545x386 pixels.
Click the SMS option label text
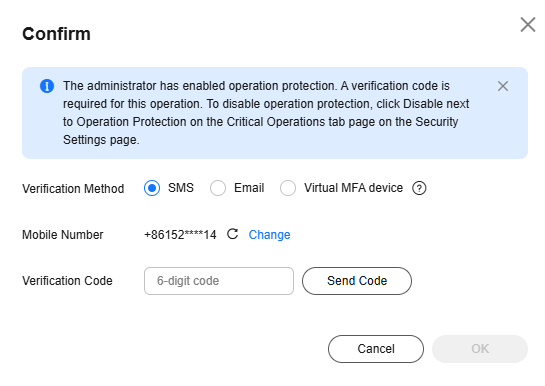tap(181, 188)
